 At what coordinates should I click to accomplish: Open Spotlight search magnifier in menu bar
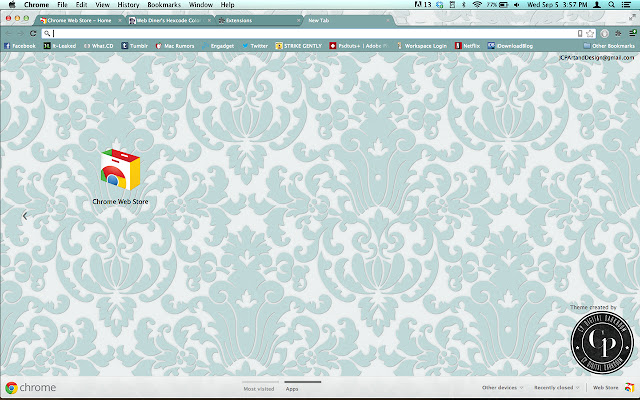pyautogui.click(x=611, y=4)
